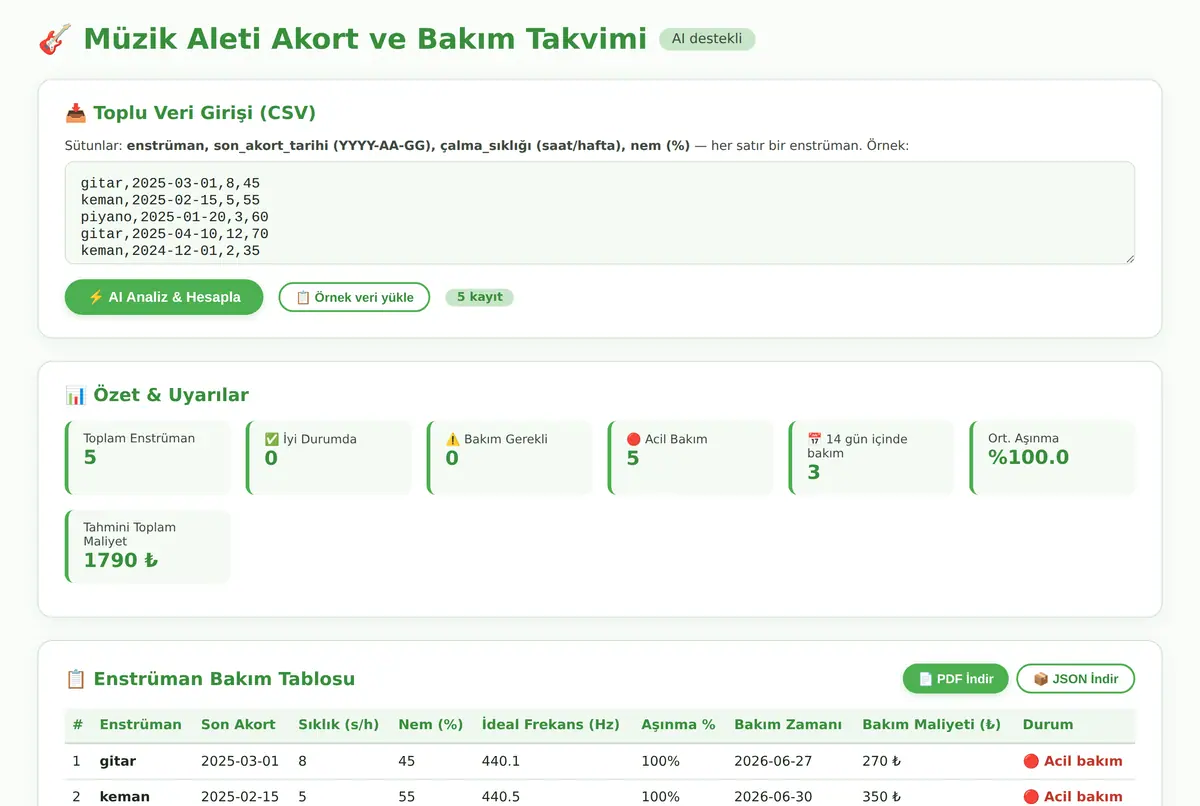Click the clipboard icon beside Enstrüman Bakım Tablosu
1200x806 pixels.
point(75,679)
